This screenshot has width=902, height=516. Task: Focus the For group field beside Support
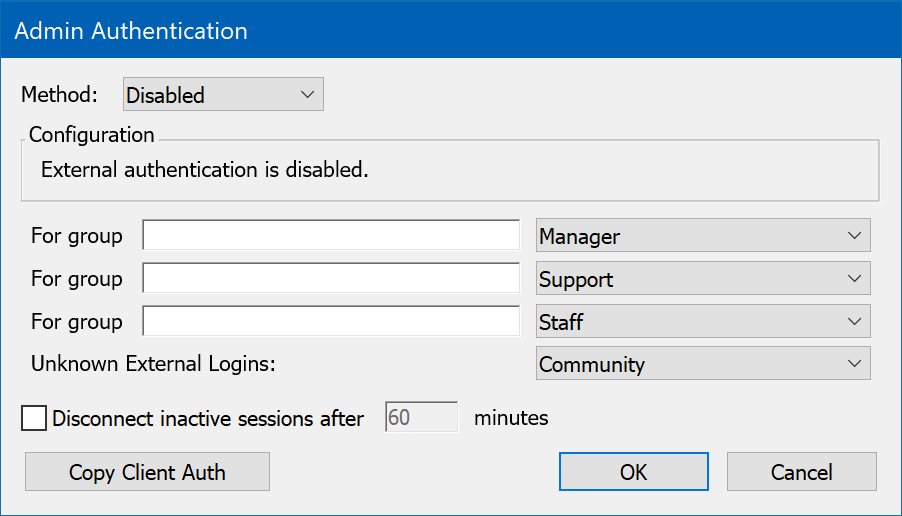(331, 280)
